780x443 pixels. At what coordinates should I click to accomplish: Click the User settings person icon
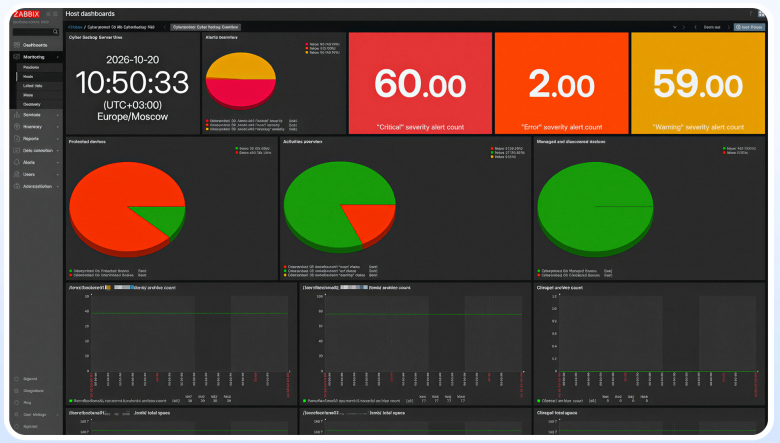pyautogui.click(x=17, y=415)
